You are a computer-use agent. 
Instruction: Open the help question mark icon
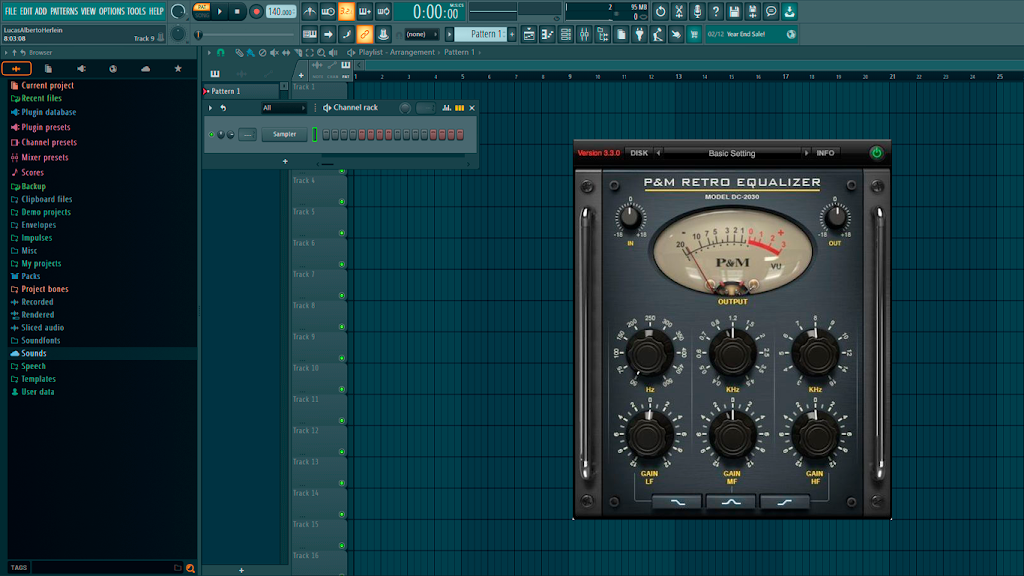[x=716, y=11]
